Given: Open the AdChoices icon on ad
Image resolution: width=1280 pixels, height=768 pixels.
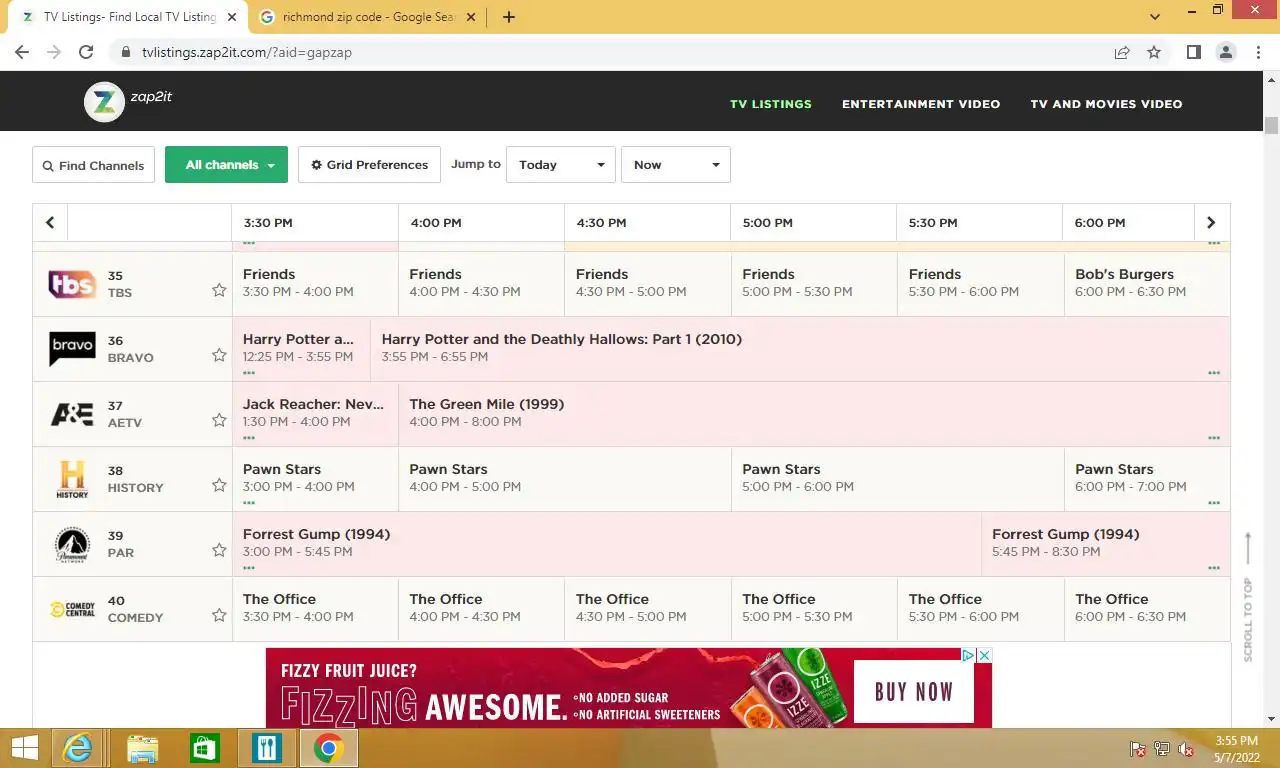Looking at the screenshot, I should click(x=968, y=655).
